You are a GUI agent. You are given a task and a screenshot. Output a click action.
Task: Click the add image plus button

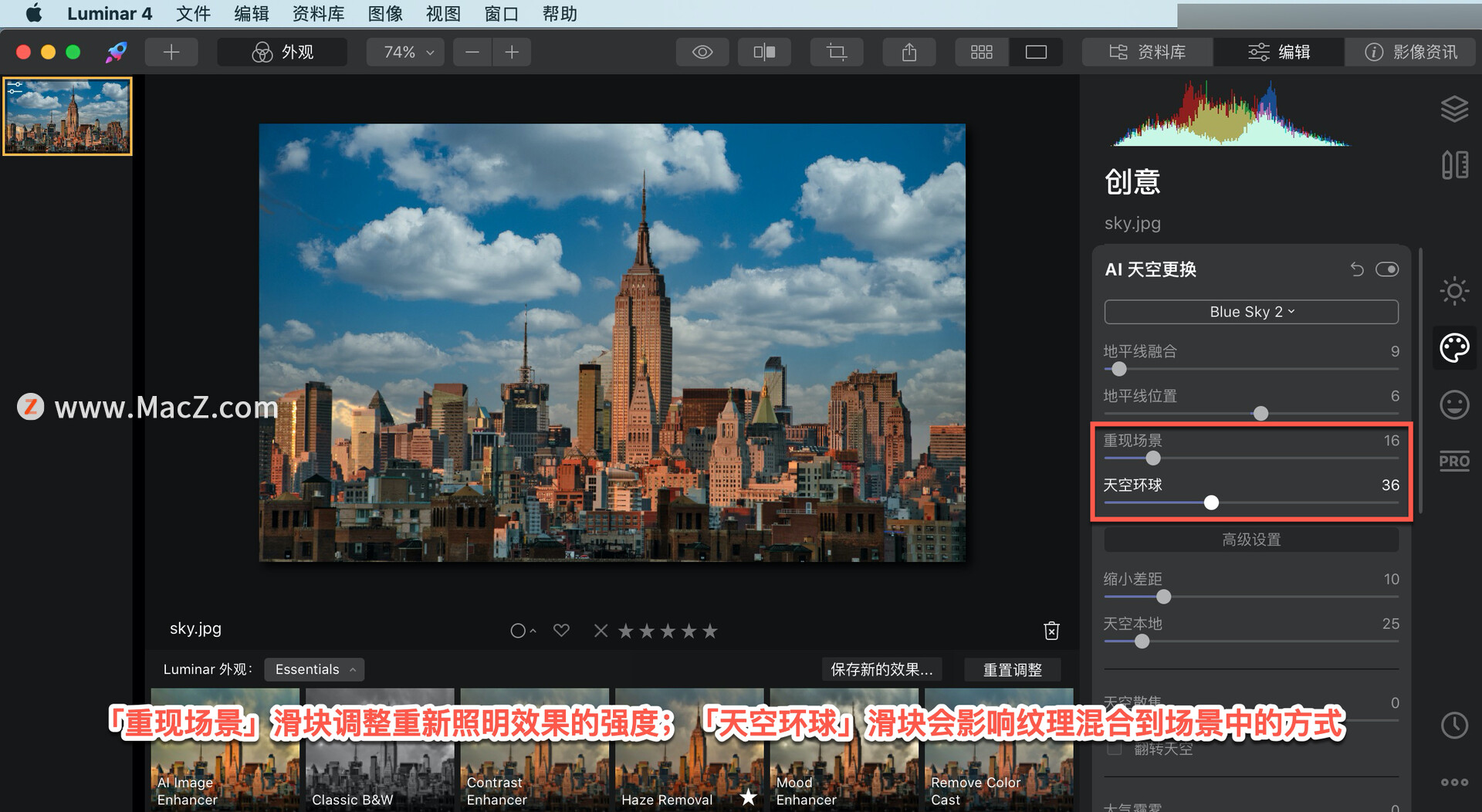pos(171,52)
